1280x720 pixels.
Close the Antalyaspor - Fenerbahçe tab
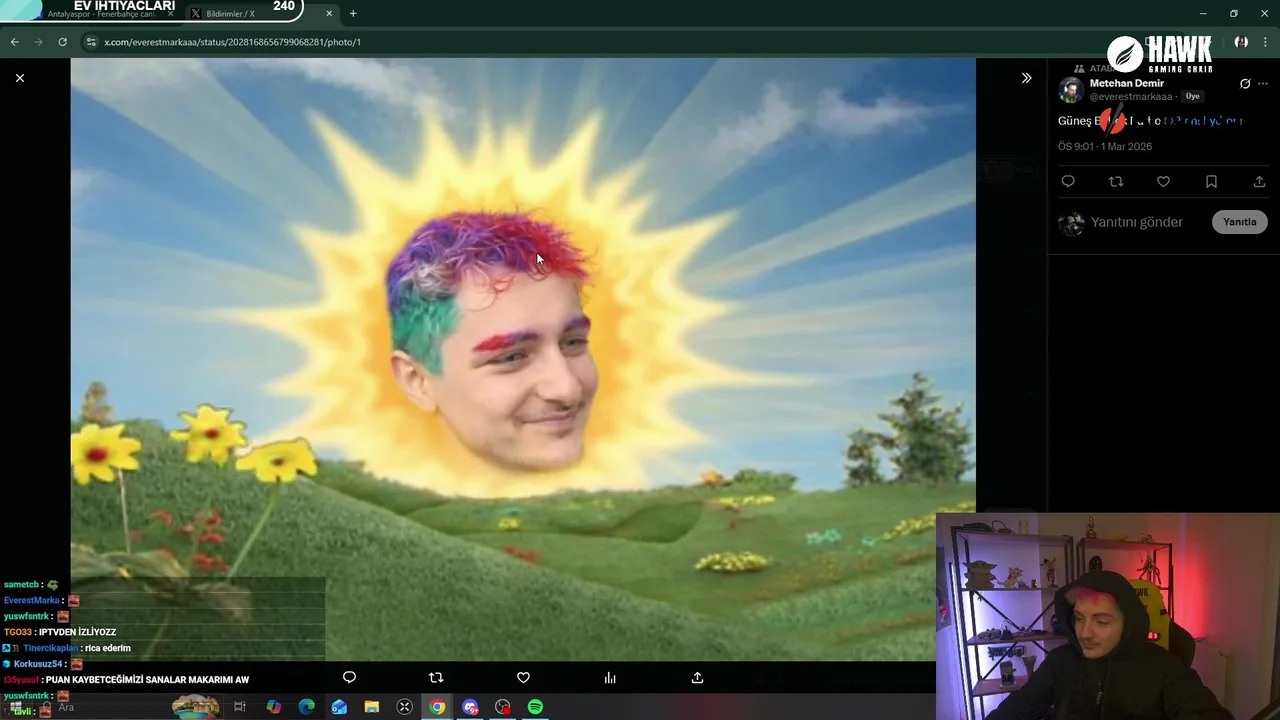[171, 14]
